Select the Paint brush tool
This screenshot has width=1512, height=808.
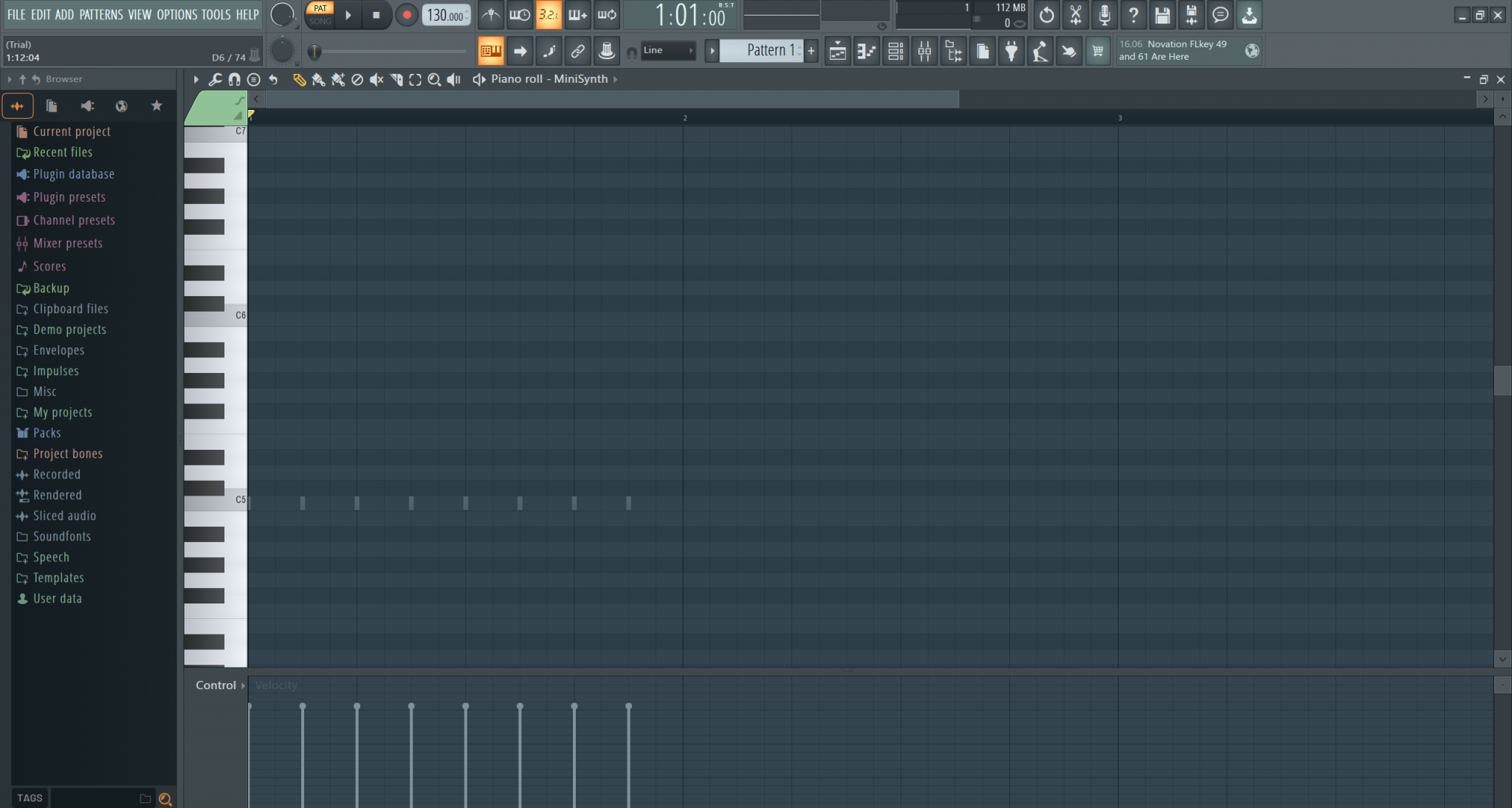(318, 80)
